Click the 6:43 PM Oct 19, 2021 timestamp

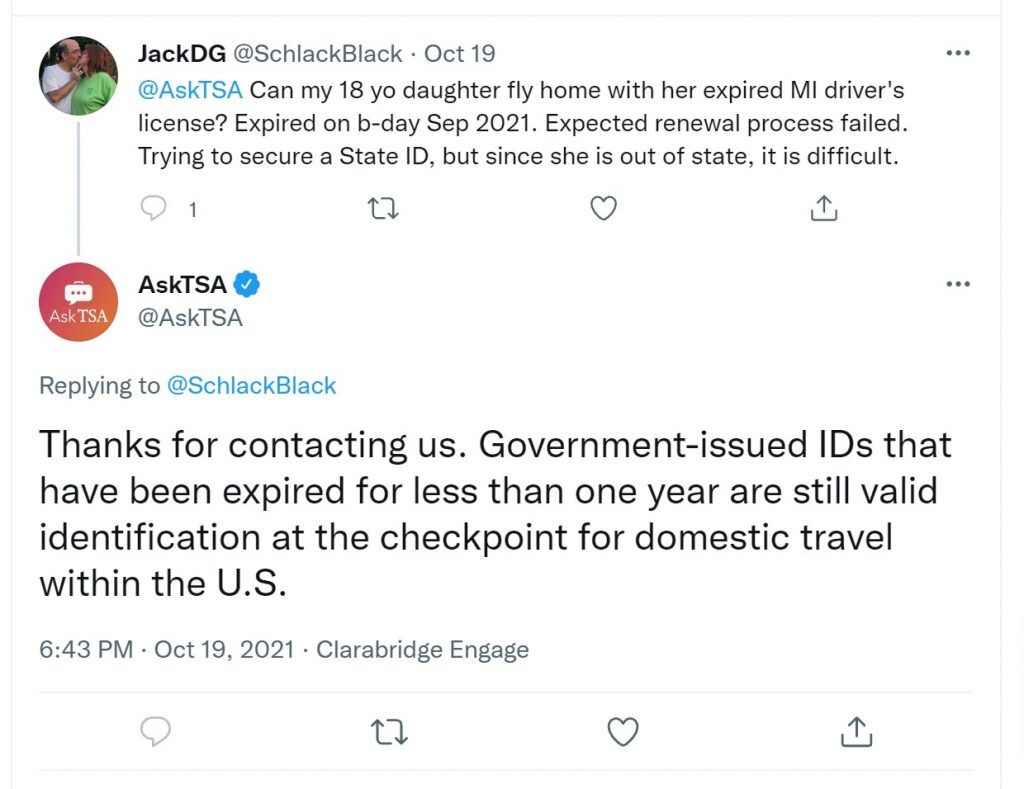pyautogui.click(x=167, y=650)
